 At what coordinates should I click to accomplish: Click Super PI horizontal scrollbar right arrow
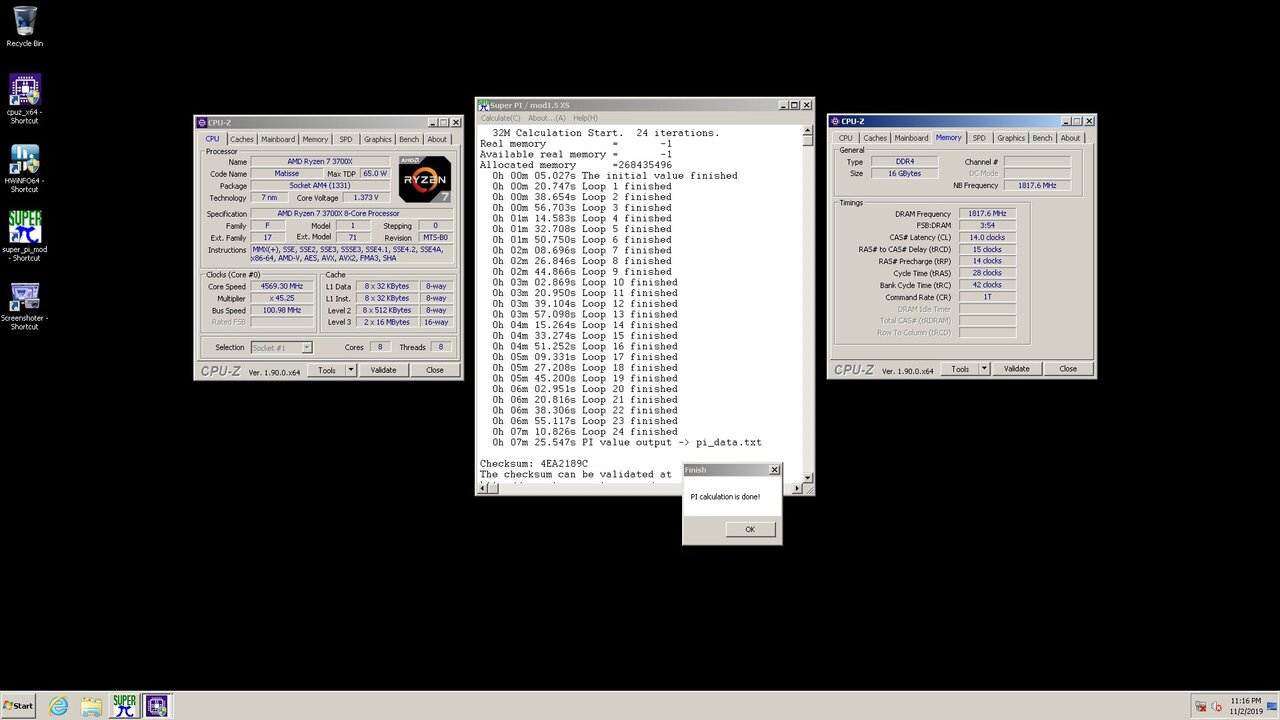(797, 489)
